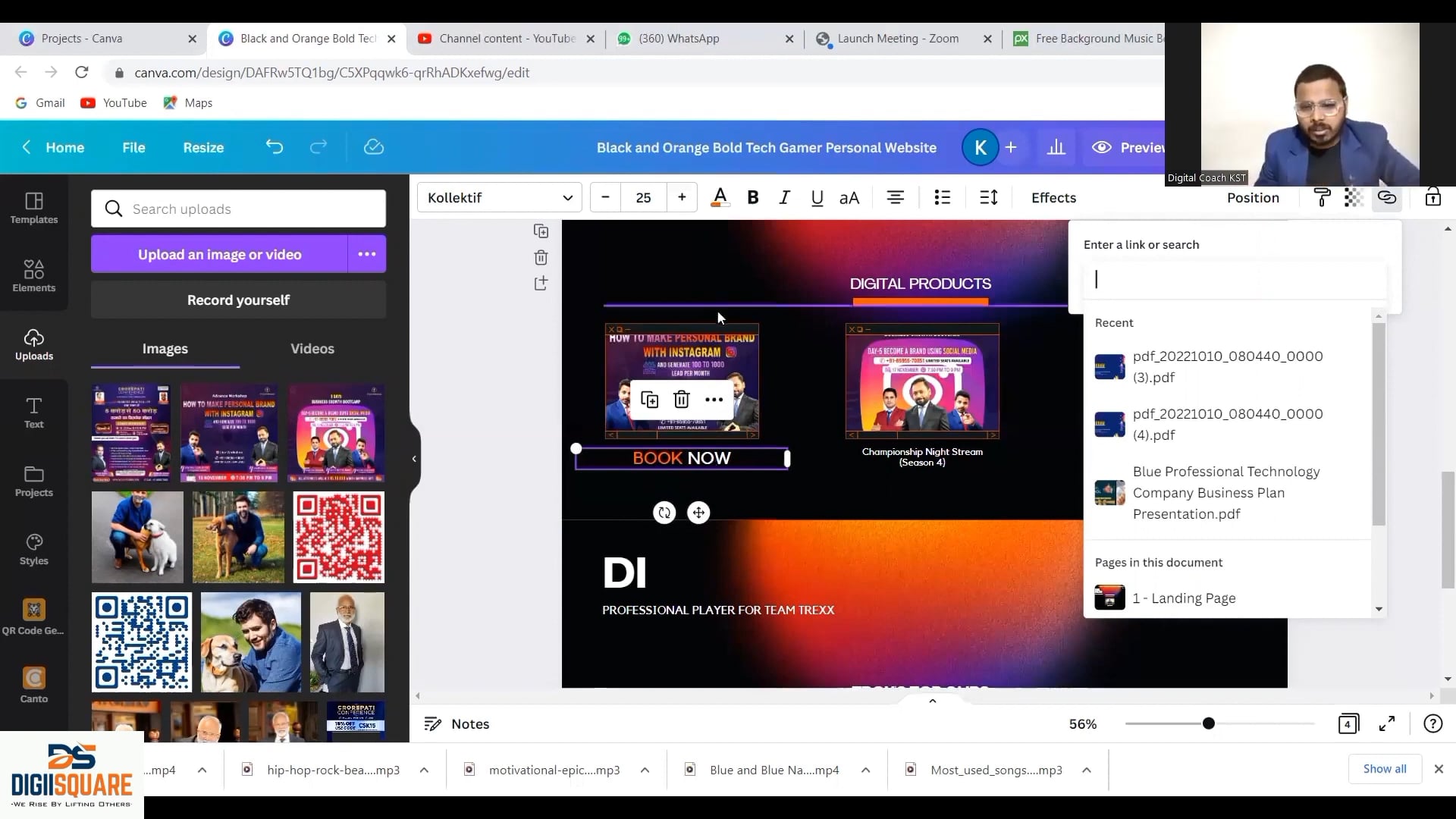The image size is (1456, 819).
Task: Open the analytics bar chart icon
Action: [1056, 147]
